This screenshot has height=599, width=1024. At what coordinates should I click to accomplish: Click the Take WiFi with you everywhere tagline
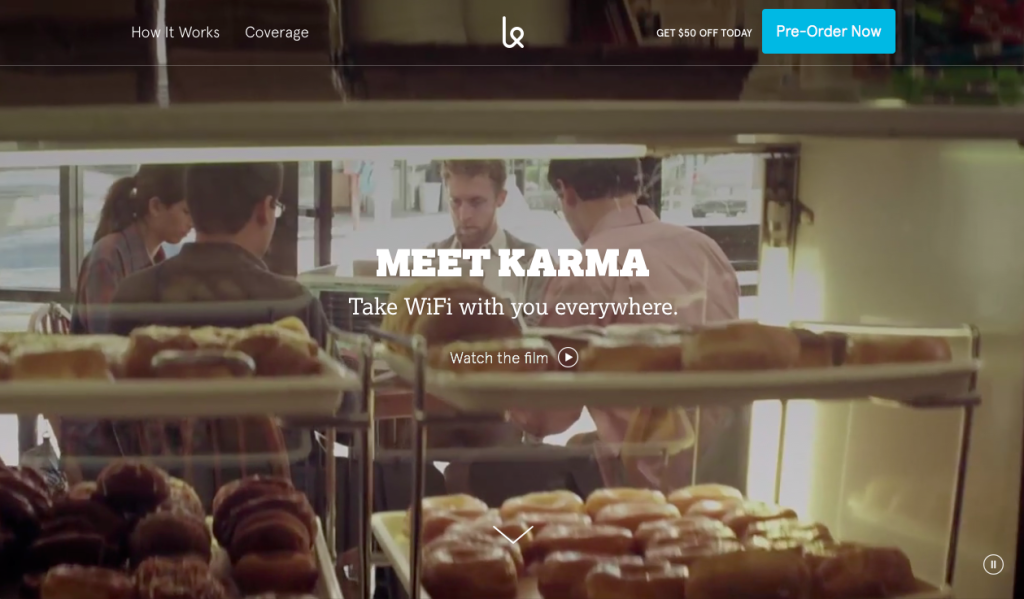(513, 306)
